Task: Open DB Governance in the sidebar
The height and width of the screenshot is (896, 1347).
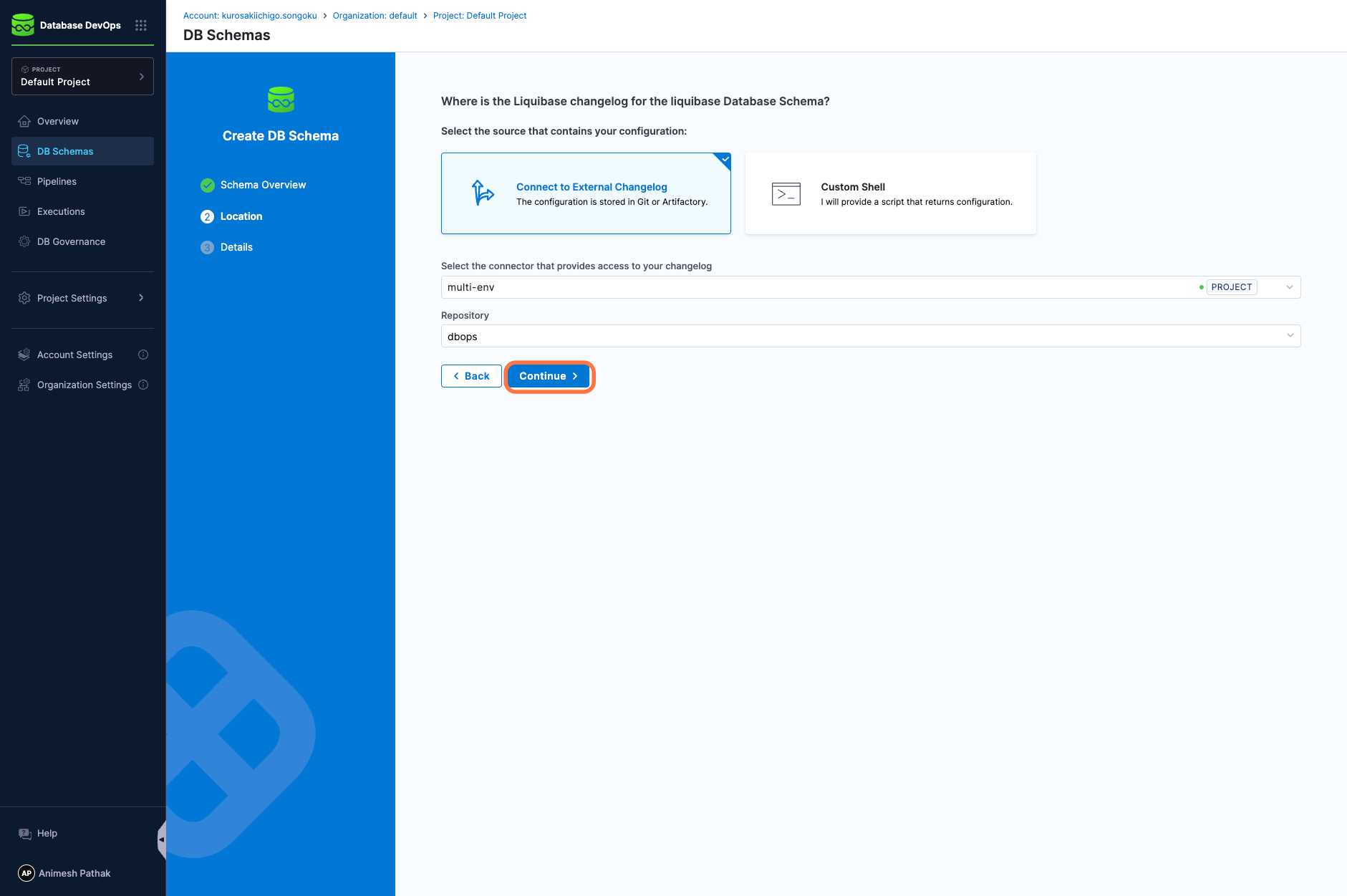Action: click(82, 241)
